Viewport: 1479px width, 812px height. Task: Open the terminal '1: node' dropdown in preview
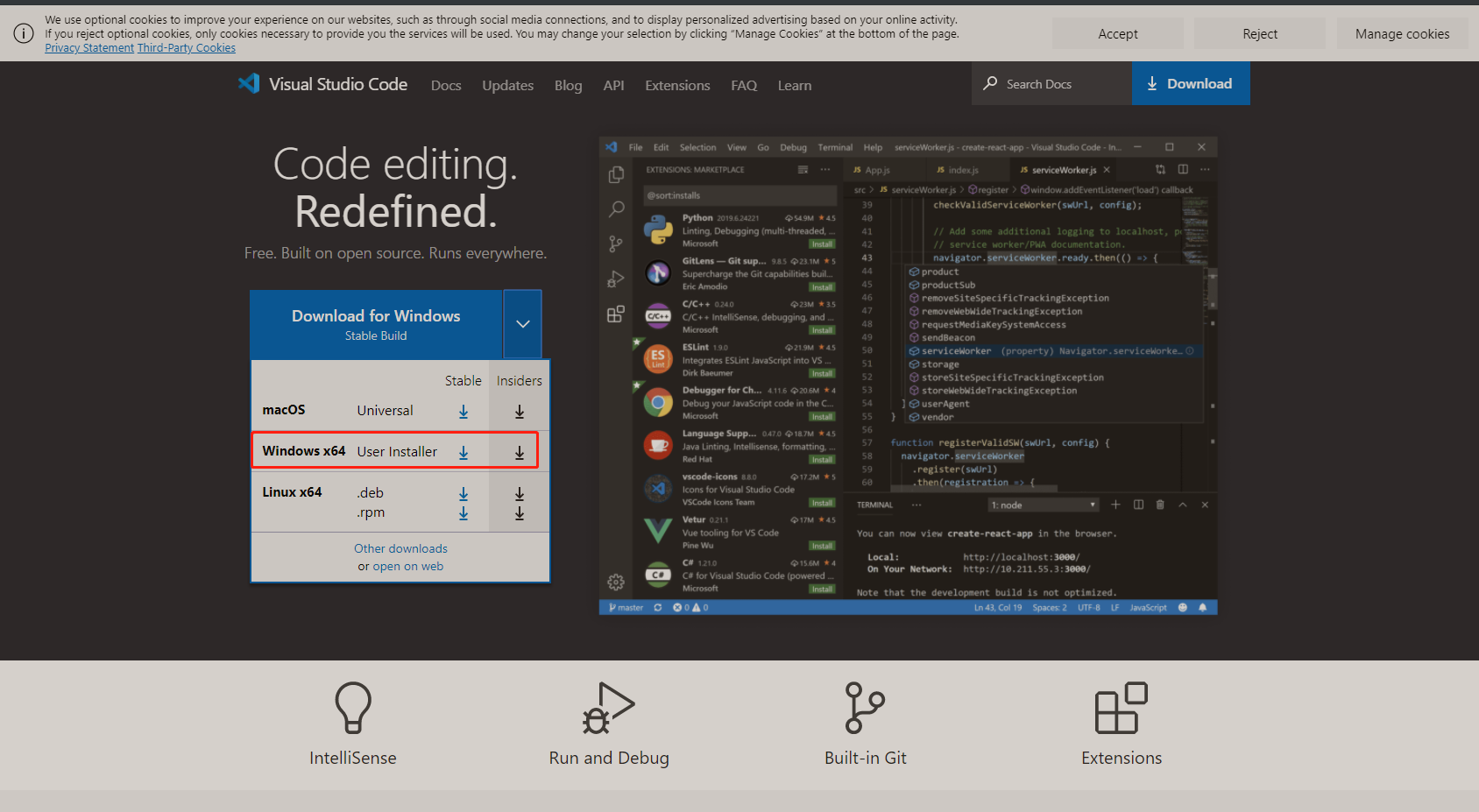(x=1044, y=505)
